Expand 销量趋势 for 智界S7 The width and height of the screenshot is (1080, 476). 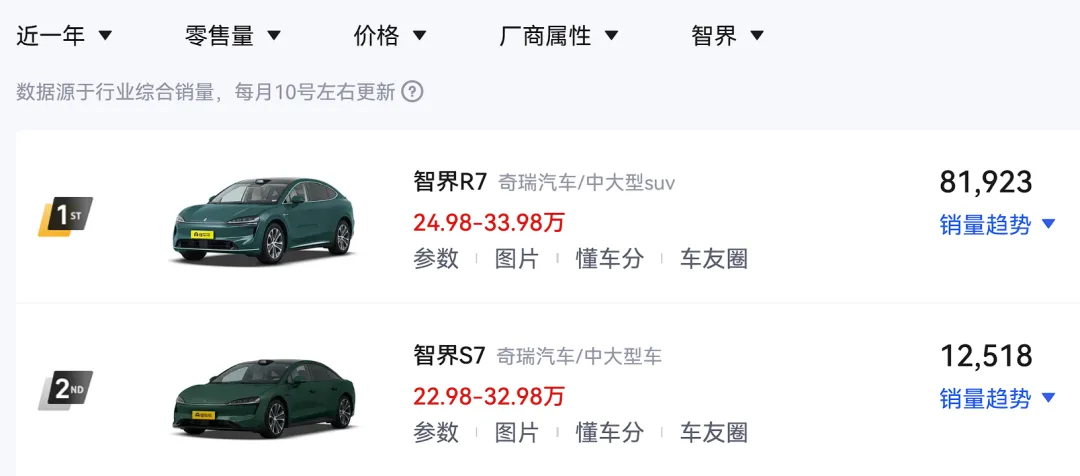997,398
